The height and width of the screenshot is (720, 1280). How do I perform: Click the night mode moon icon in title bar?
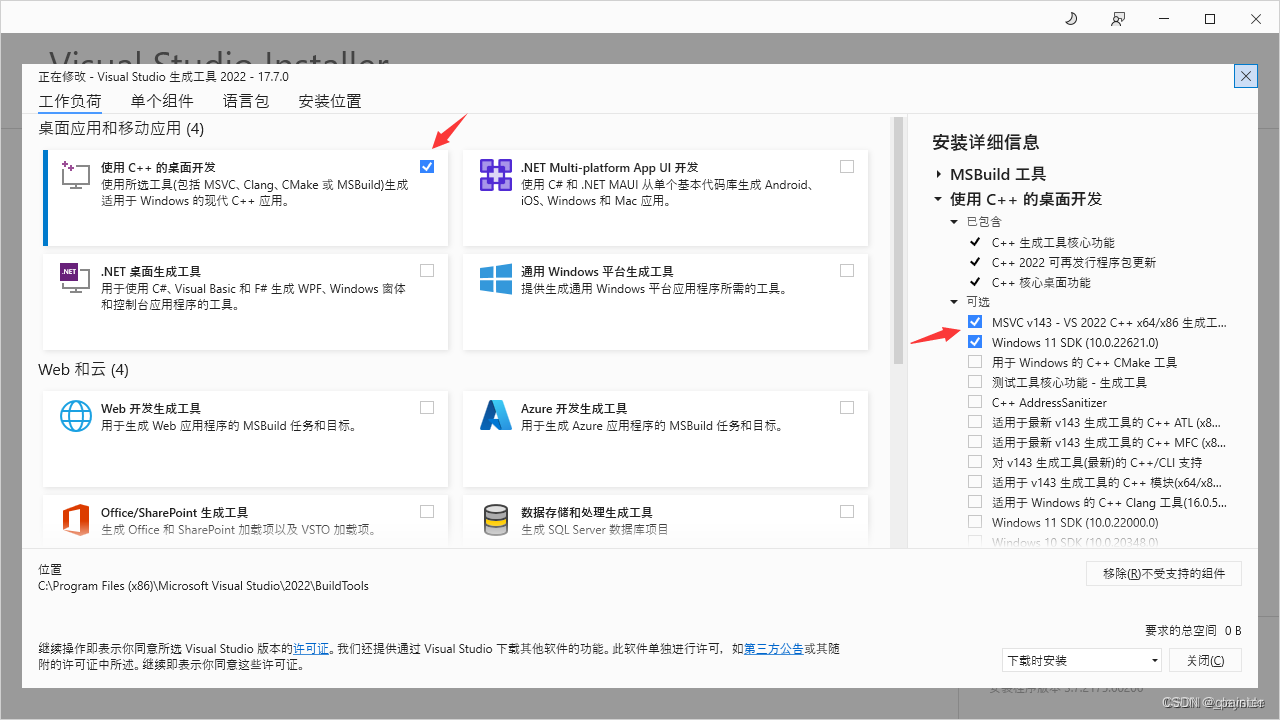pyautogui.click(x=1070, y=19)
